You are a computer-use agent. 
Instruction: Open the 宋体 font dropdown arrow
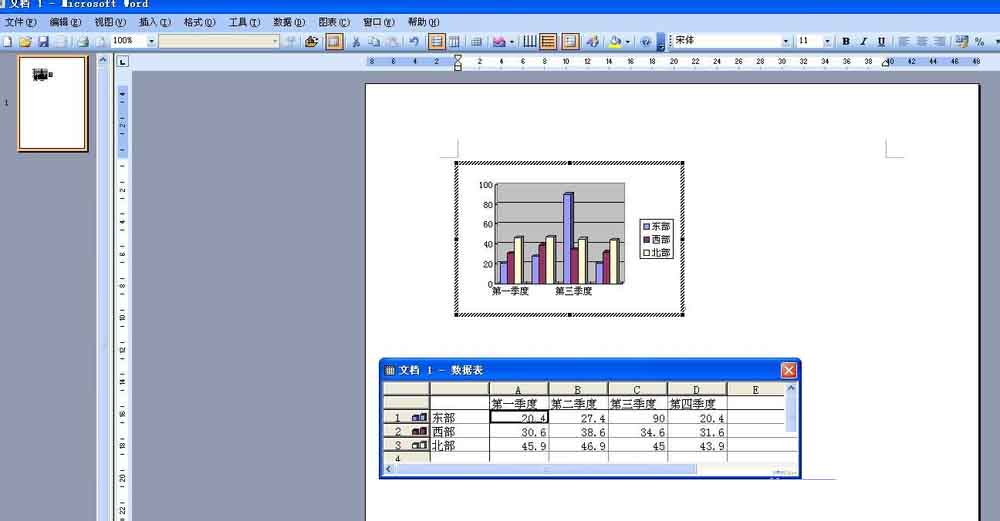pos(786,41)
